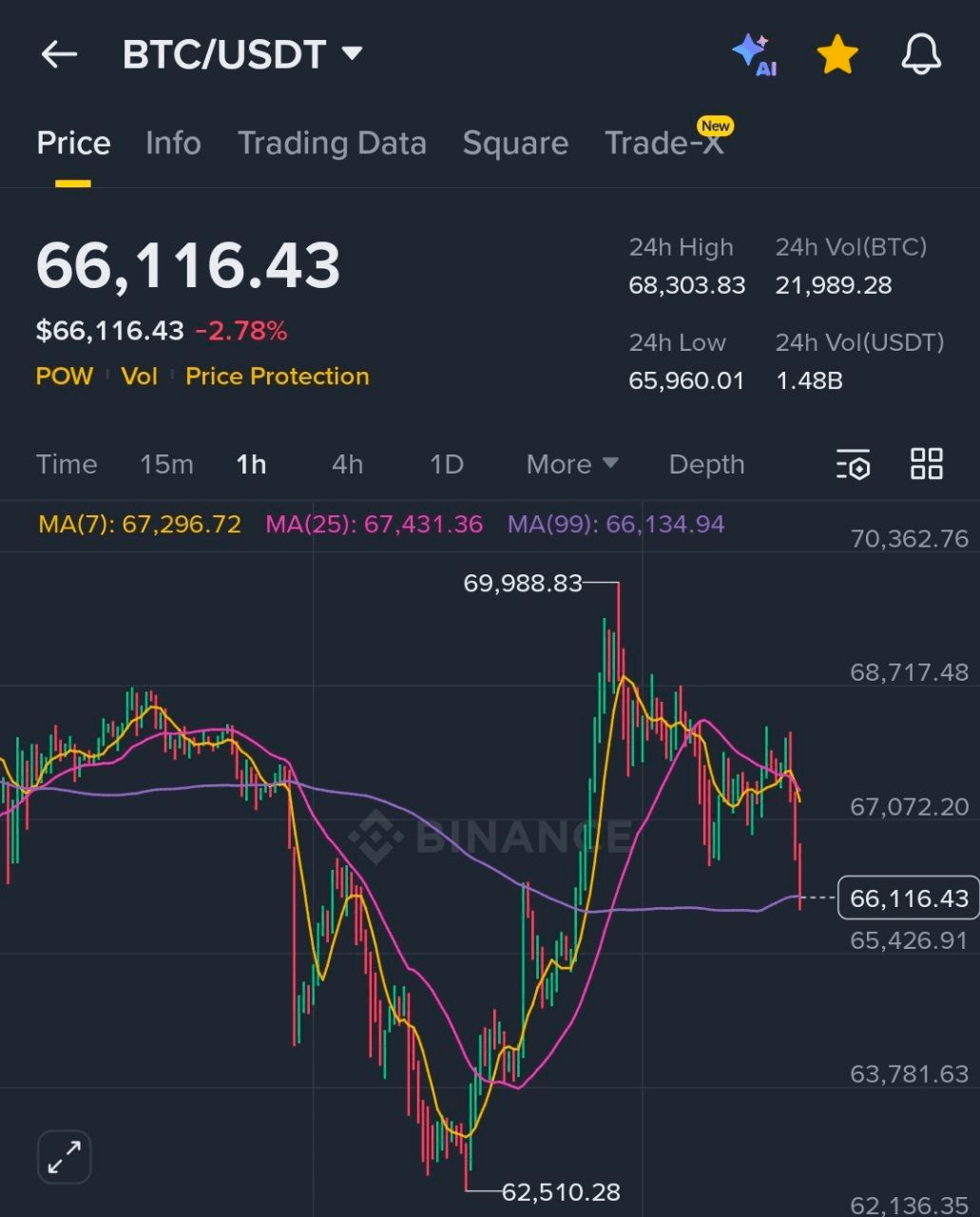Go to the Square tab
980x1217 pixels.
pyautogui.click(x=515, y=144)
